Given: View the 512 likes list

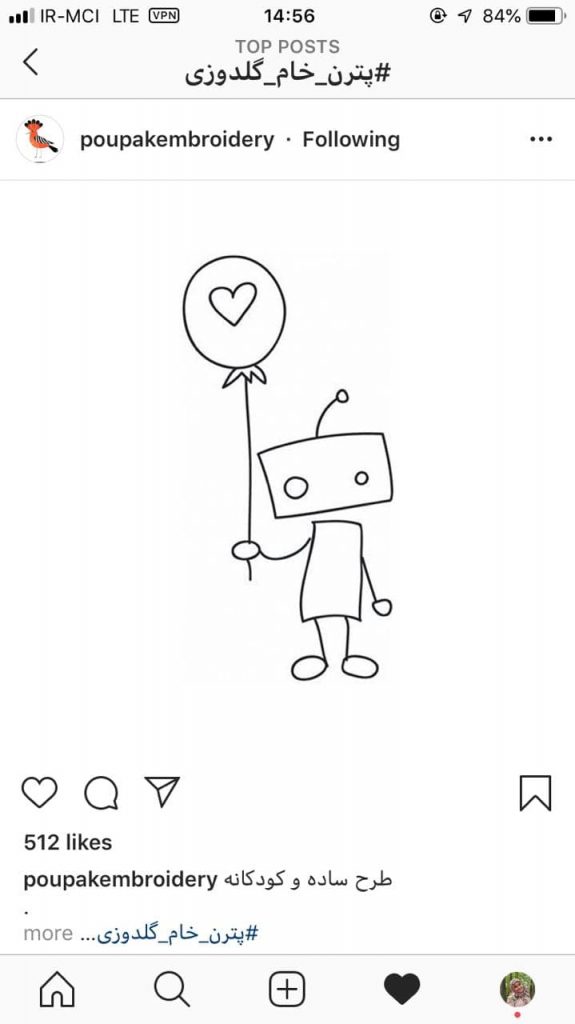Looking at the screenshot, I should point(68,842).
